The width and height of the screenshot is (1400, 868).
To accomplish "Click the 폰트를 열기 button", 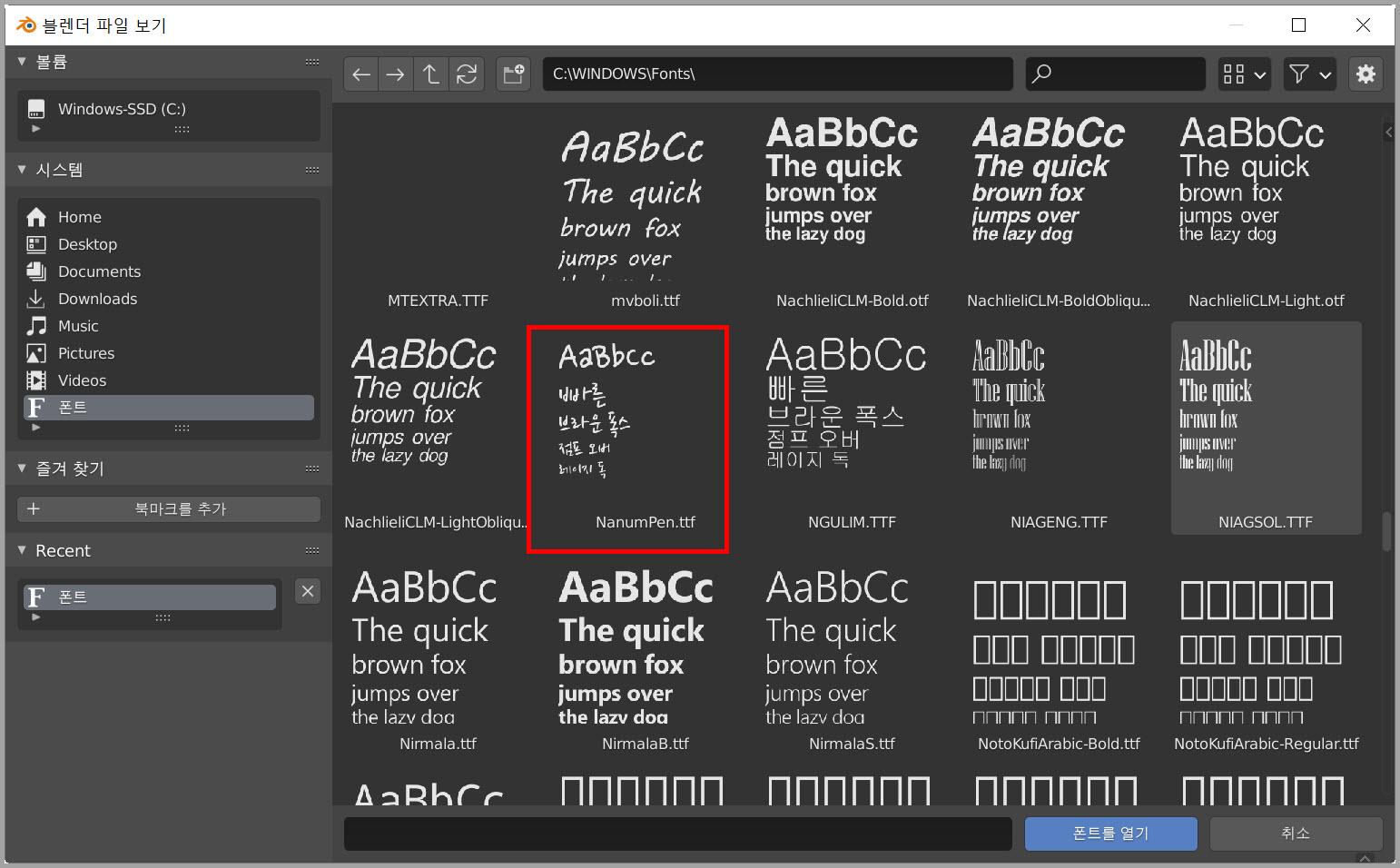I will [1111, 833].
